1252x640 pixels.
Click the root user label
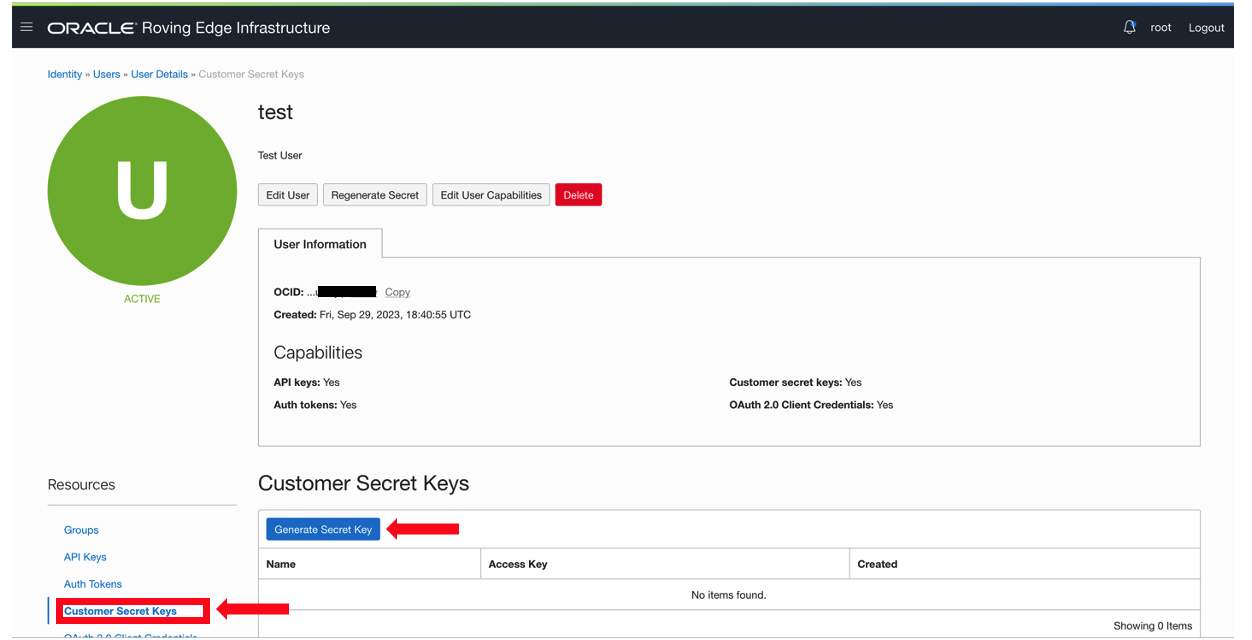(1160, 27)
